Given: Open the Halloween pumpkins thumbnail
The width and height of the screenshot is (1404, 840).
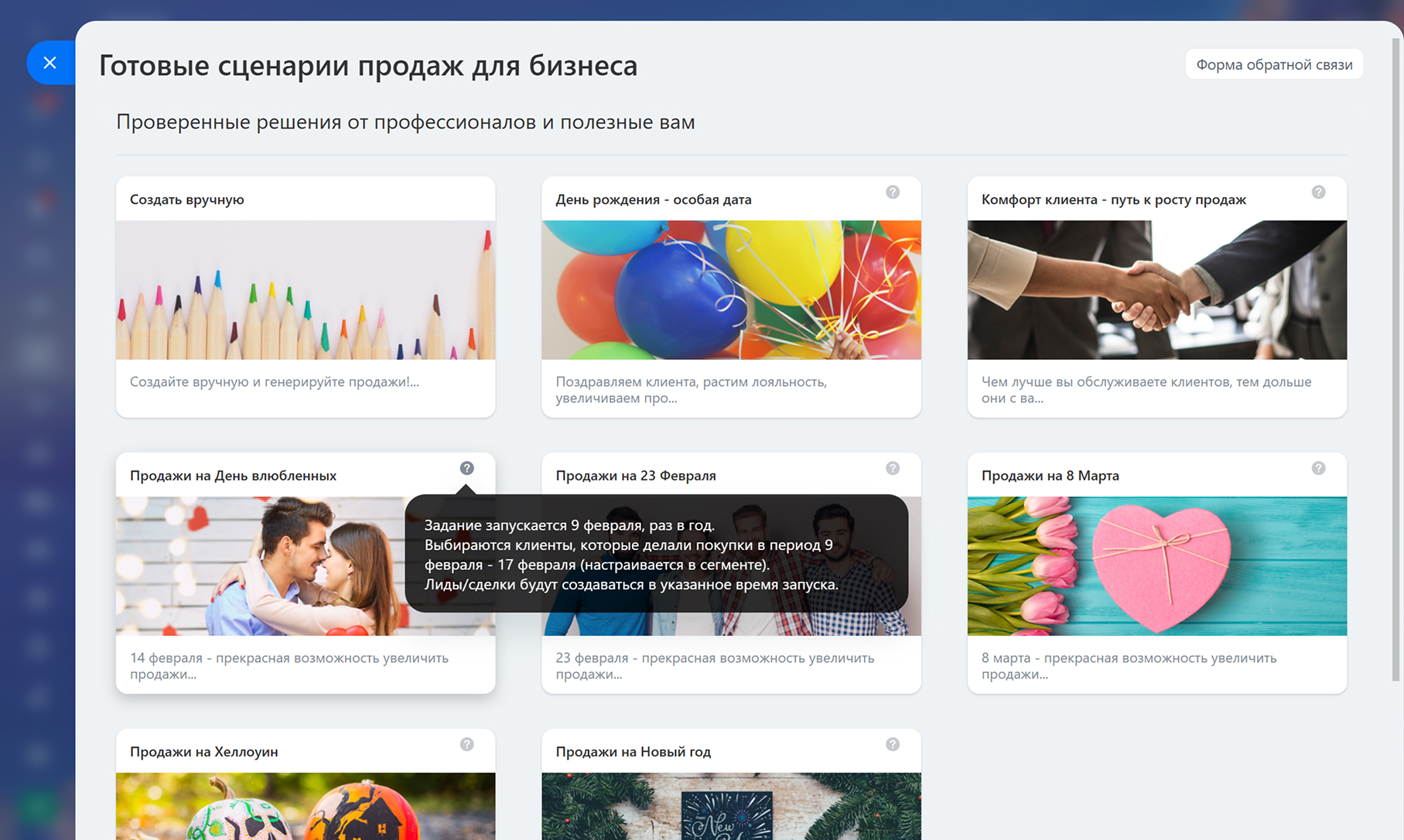Looking at the screenshot, I should point(306,806).
